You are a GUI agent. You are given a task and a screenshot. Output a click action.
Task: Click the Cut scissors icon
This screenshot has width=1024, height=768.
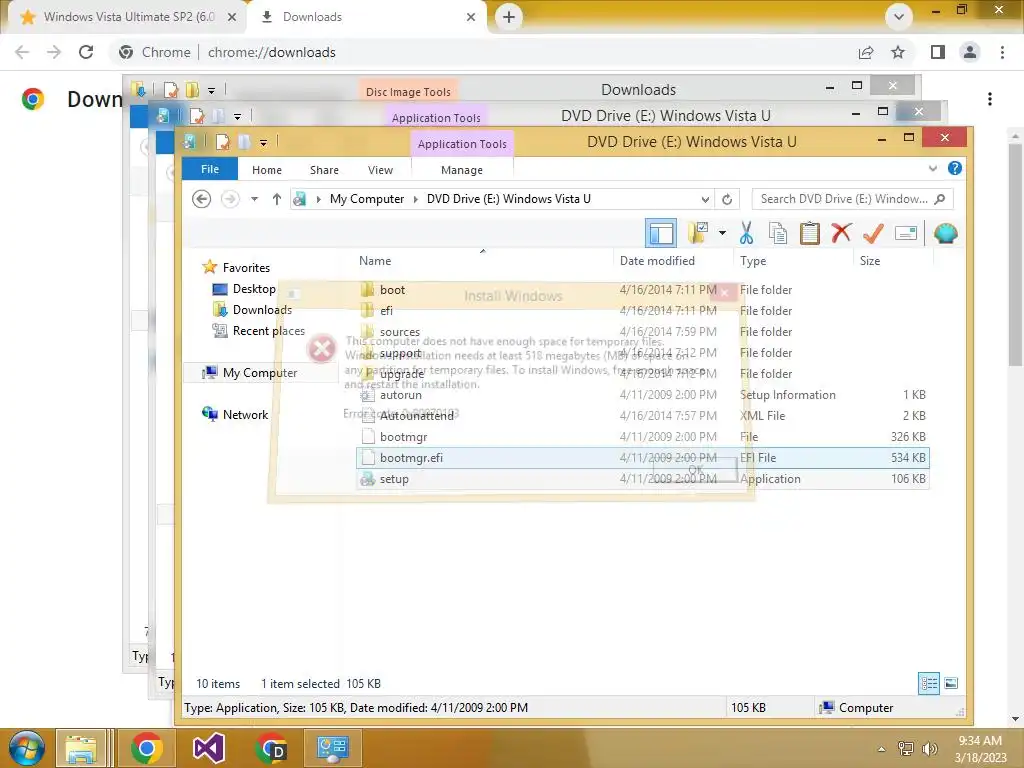[x=746, y=232]
